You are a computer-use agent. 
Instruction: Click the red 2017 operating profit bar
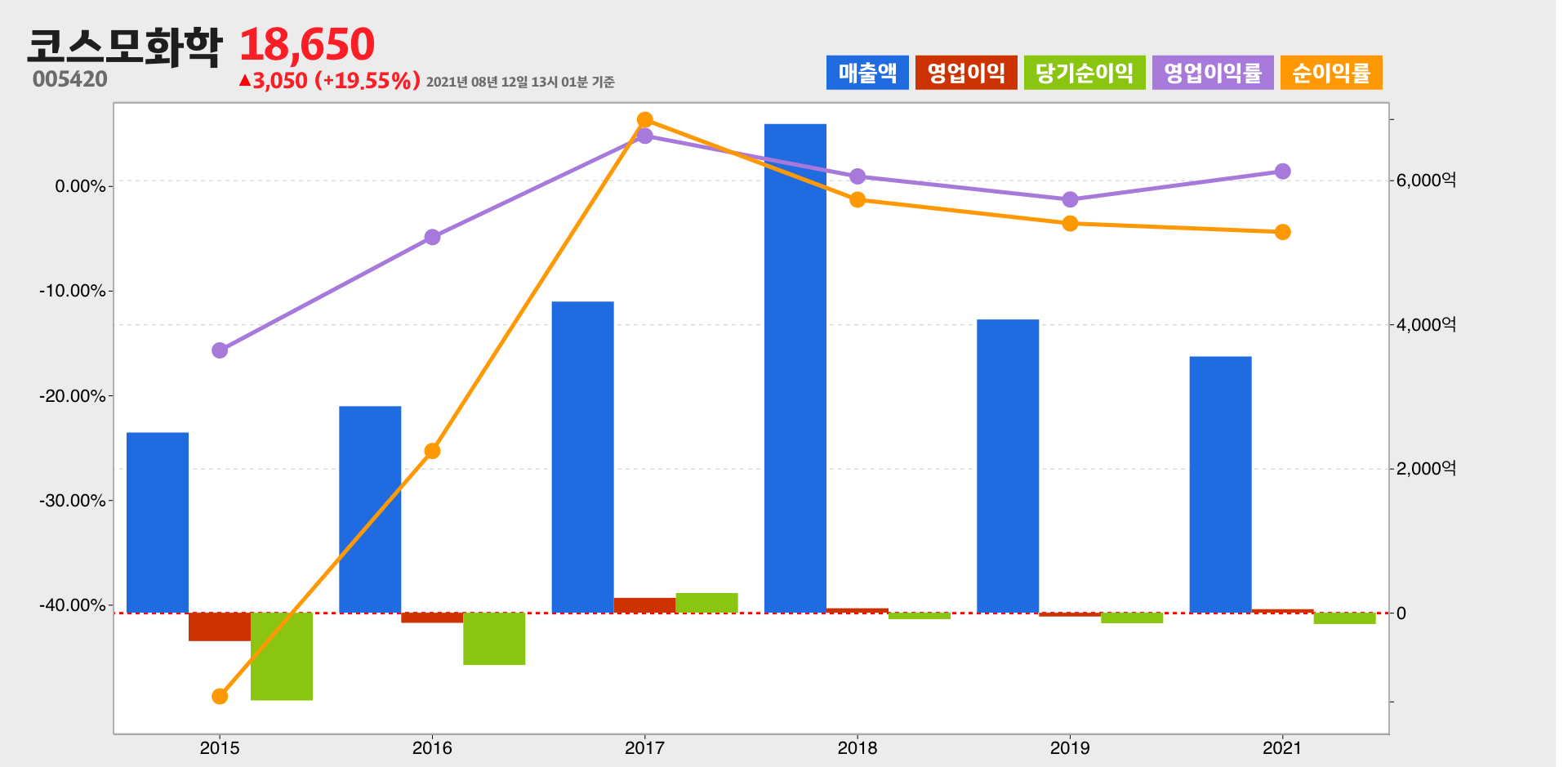644,605
